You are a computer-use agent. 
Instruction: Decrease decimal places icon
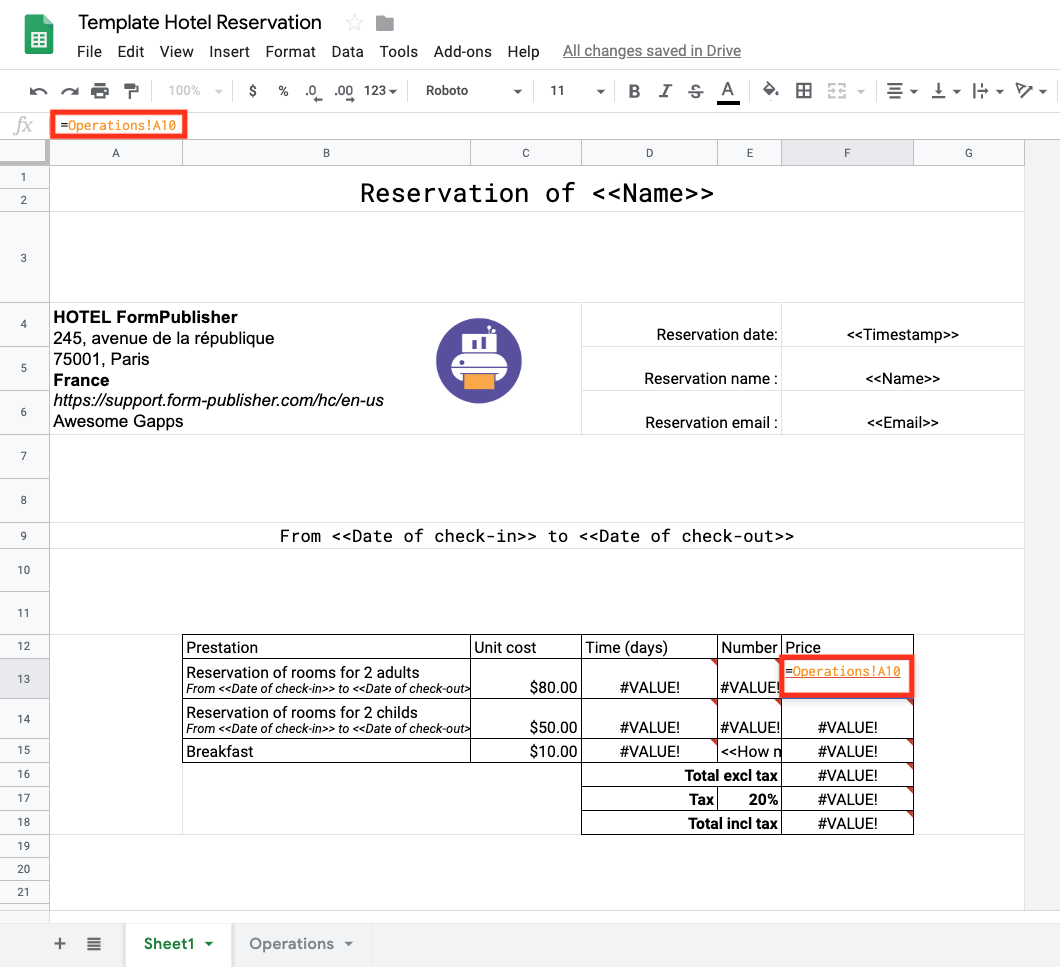click(x=313, y=92)
